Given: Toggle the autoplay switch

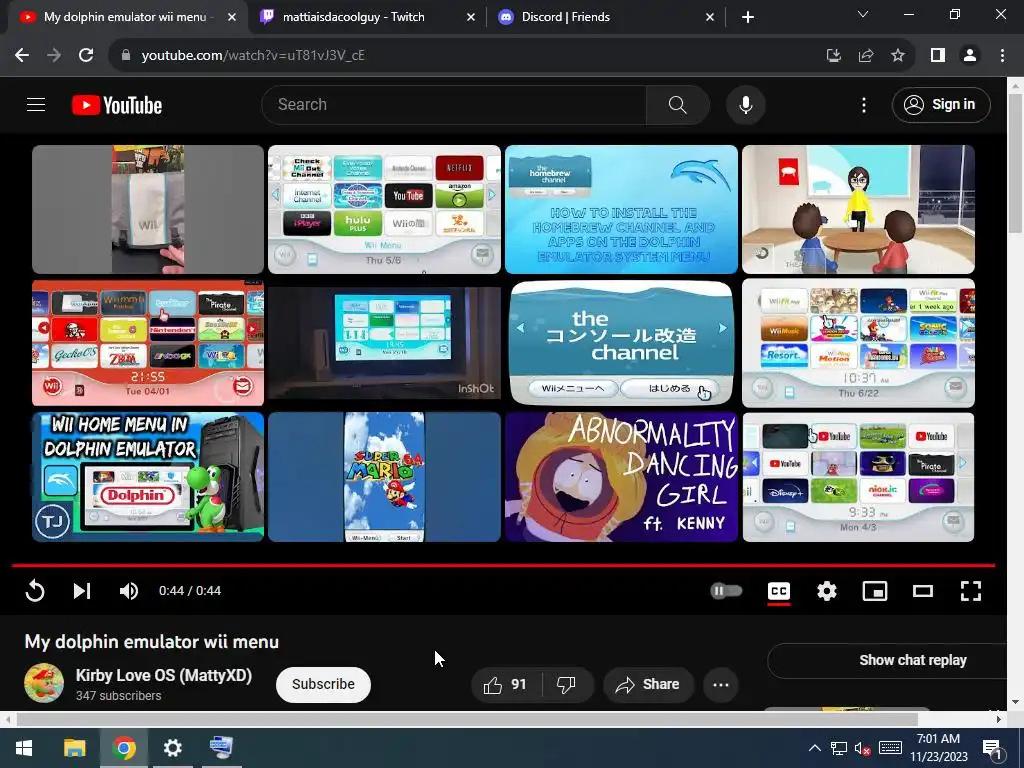Looking at the screenshot, I should click(x=726, y=591).
